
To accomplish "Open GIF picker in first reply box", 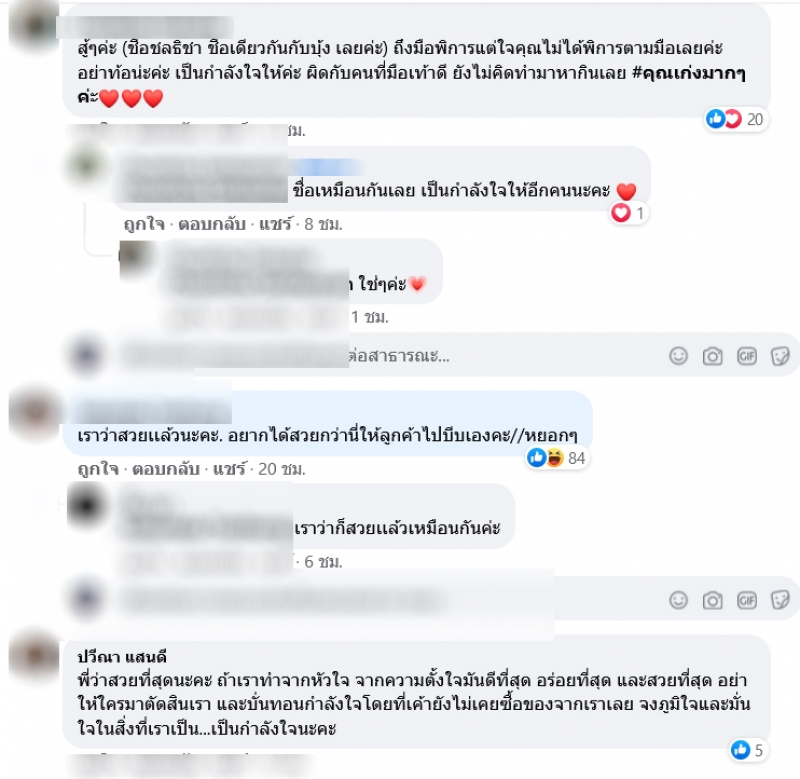I will tap(746, 356).
